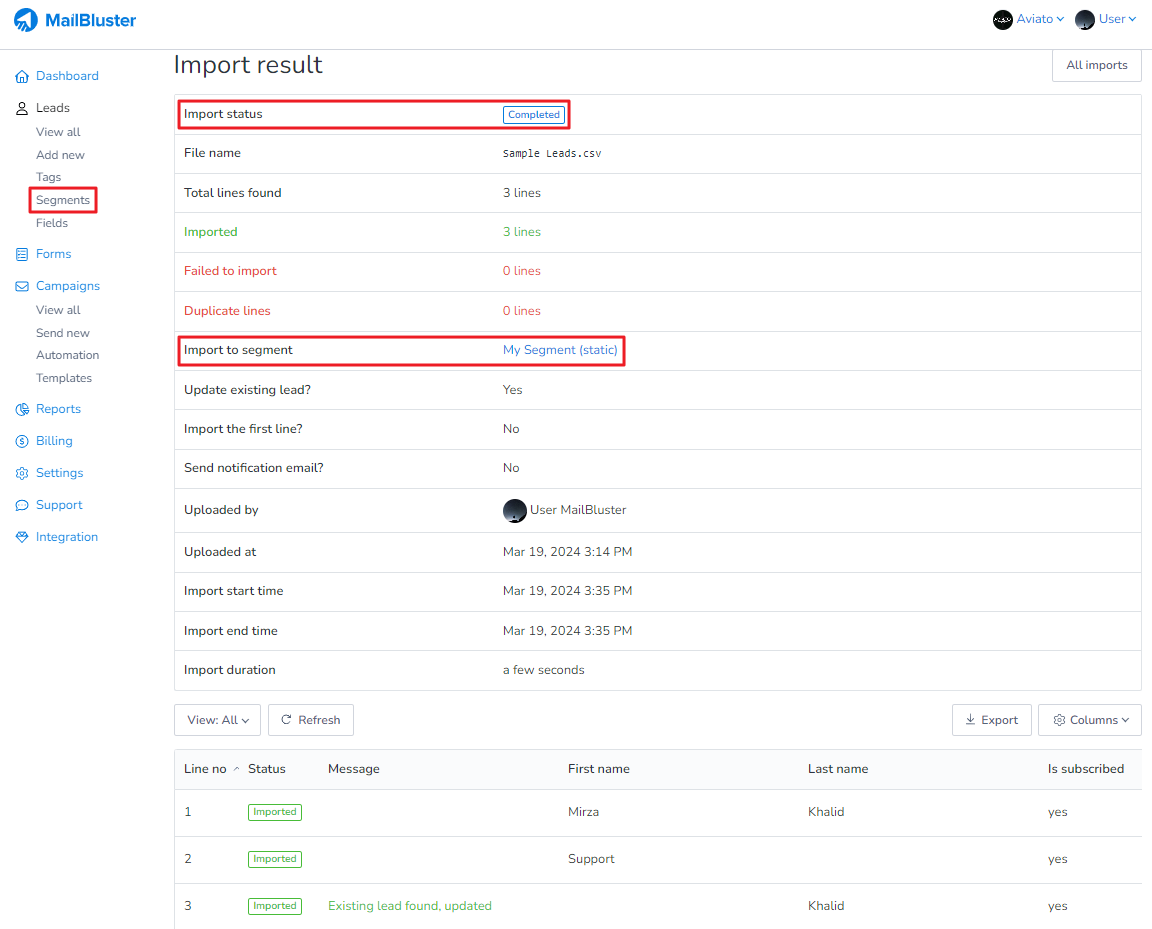Image resolution: width=1152 pixels, height=929 pixels.
Task: Sort by the Line no column header
Action: [206, 769]
